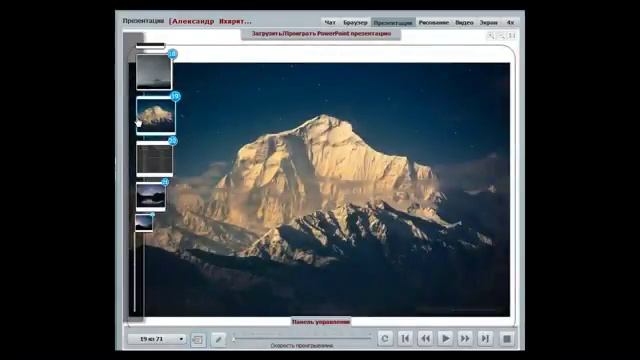The height and width of the screenshot is (360, 640).
Task: Switch to the Рисование tab
Action: (433, 22)
